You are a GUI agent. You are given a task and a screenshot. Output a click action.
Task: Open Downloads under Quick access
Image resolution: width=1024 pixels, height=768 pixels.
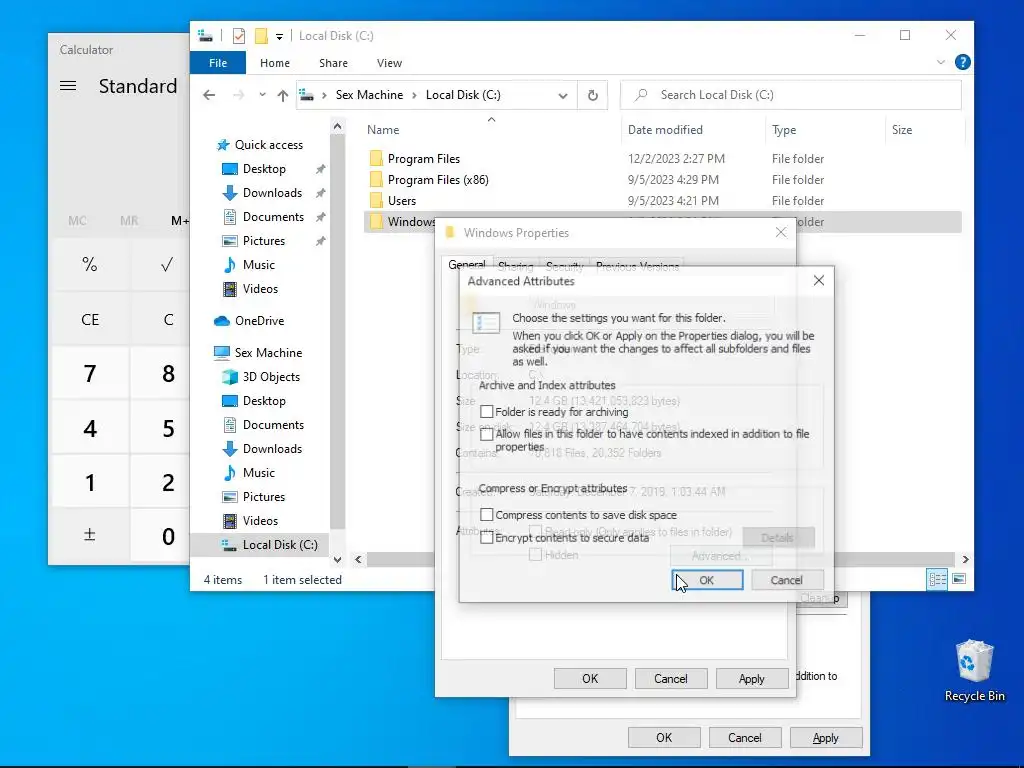272,193
